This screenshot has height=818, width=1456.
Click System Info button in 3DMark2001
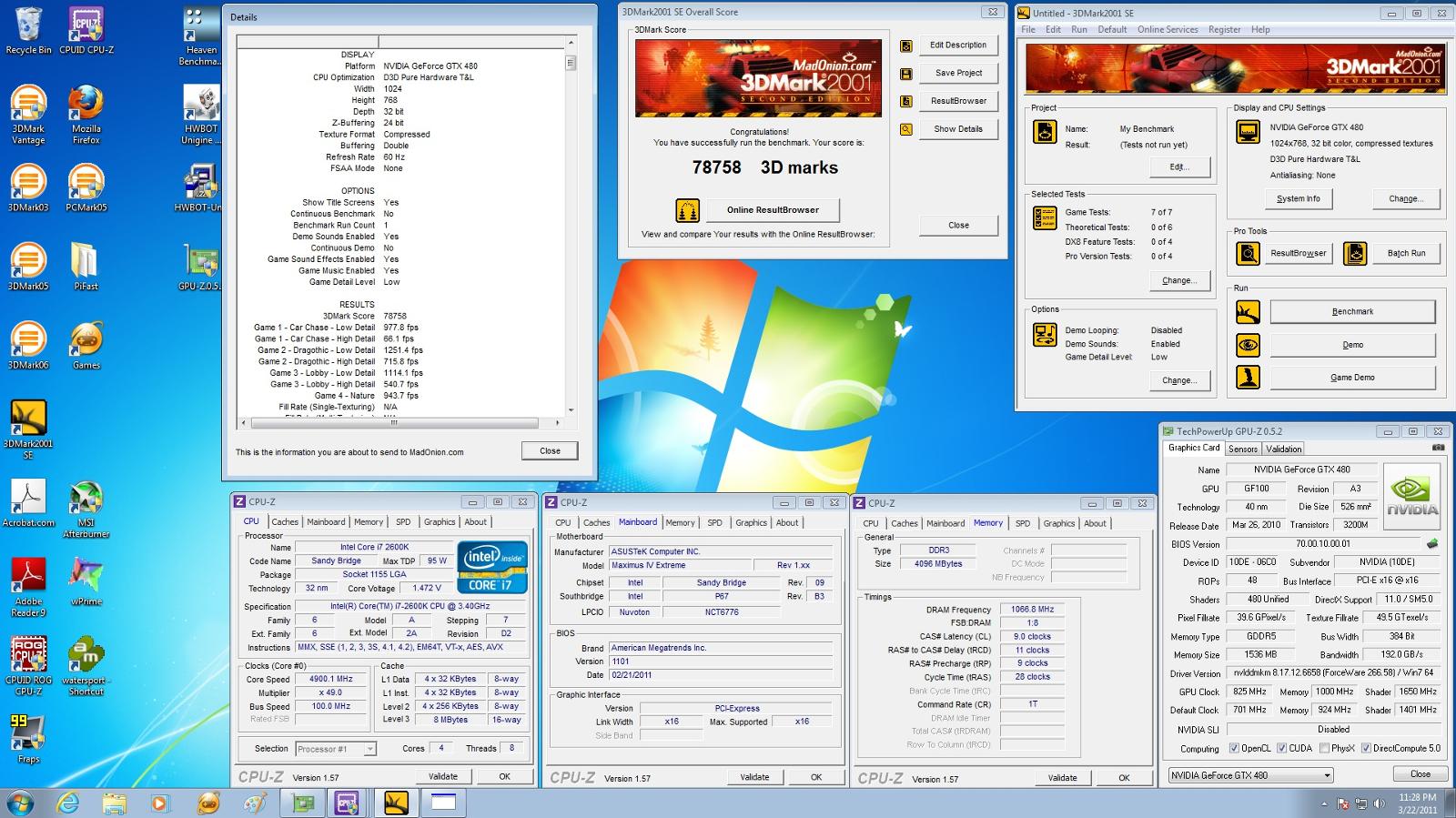pos(1298,198)
